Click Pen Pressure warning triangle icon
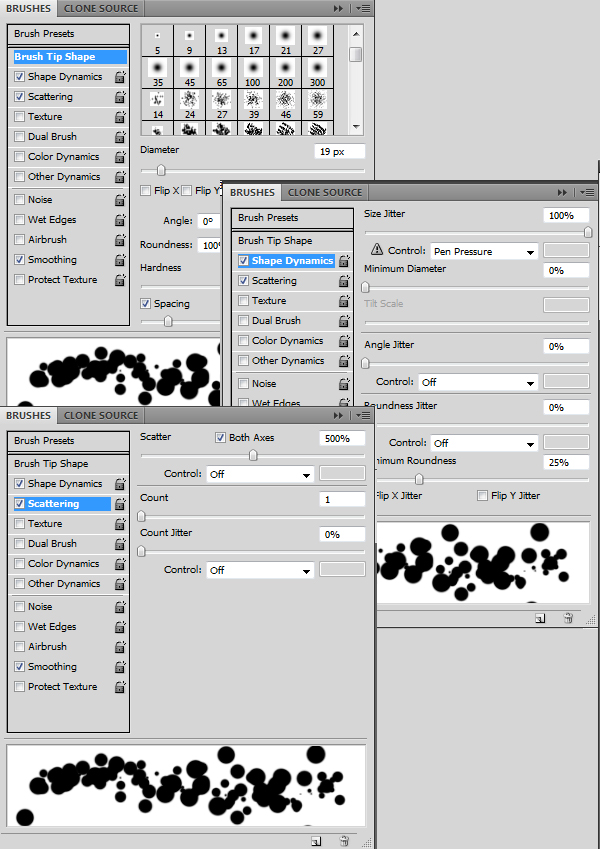Screen dimensions: 600x849 [x=377, y=250]
